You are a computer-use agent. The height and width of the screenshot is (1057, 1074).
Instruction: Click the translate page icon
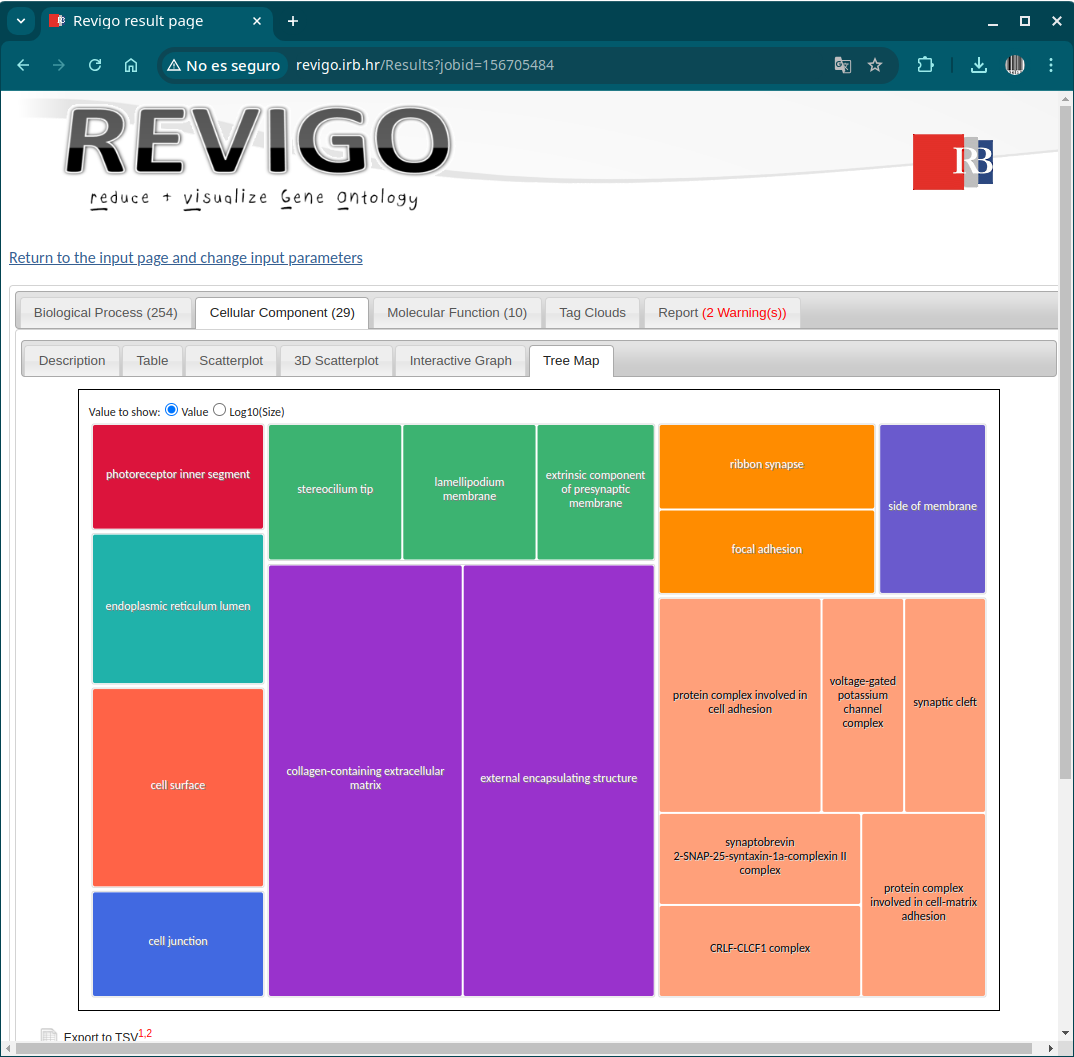843,65
